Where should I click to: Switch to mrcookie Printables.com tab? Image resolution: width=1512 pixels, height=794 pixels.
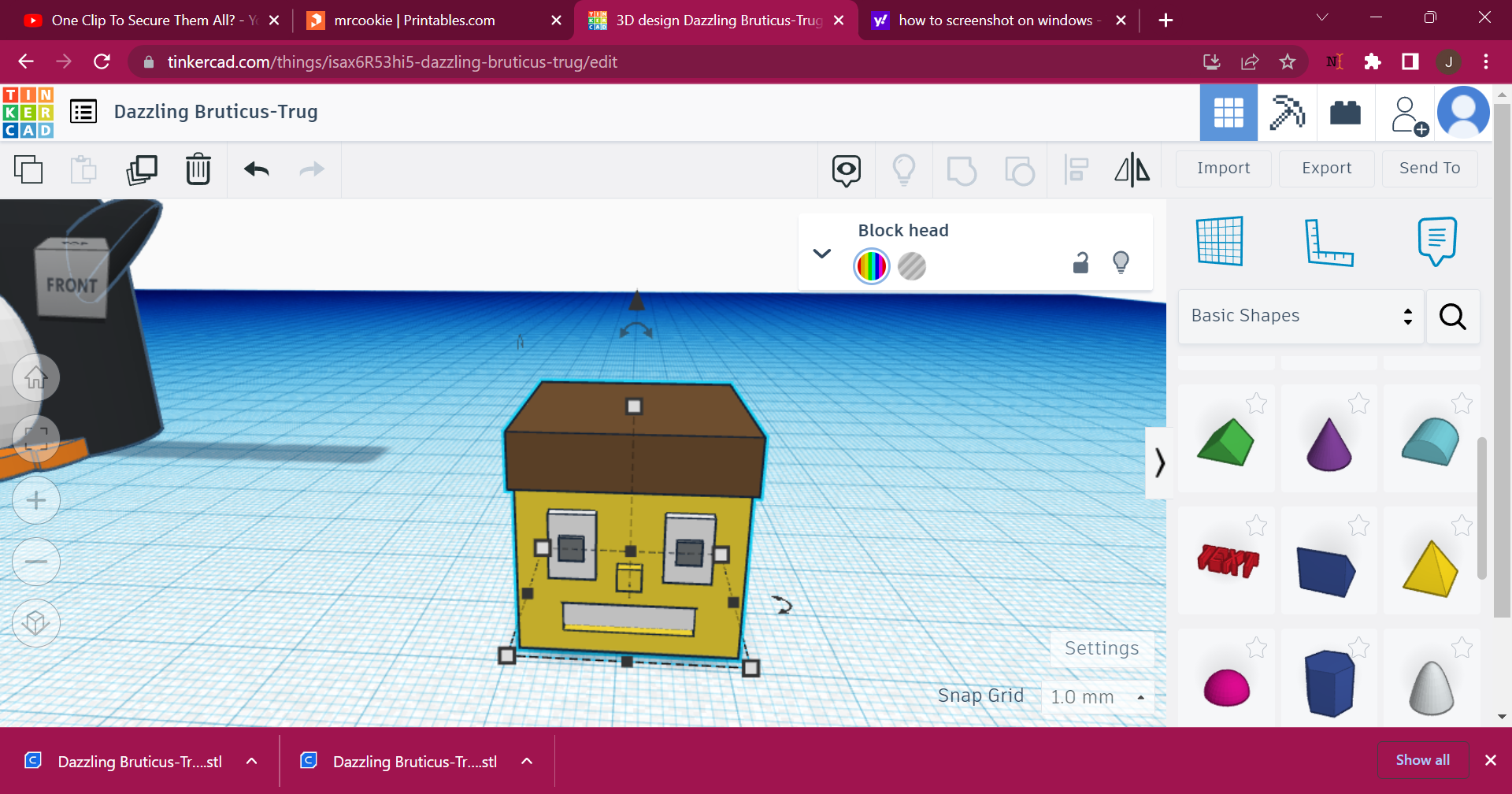[434, 20]
